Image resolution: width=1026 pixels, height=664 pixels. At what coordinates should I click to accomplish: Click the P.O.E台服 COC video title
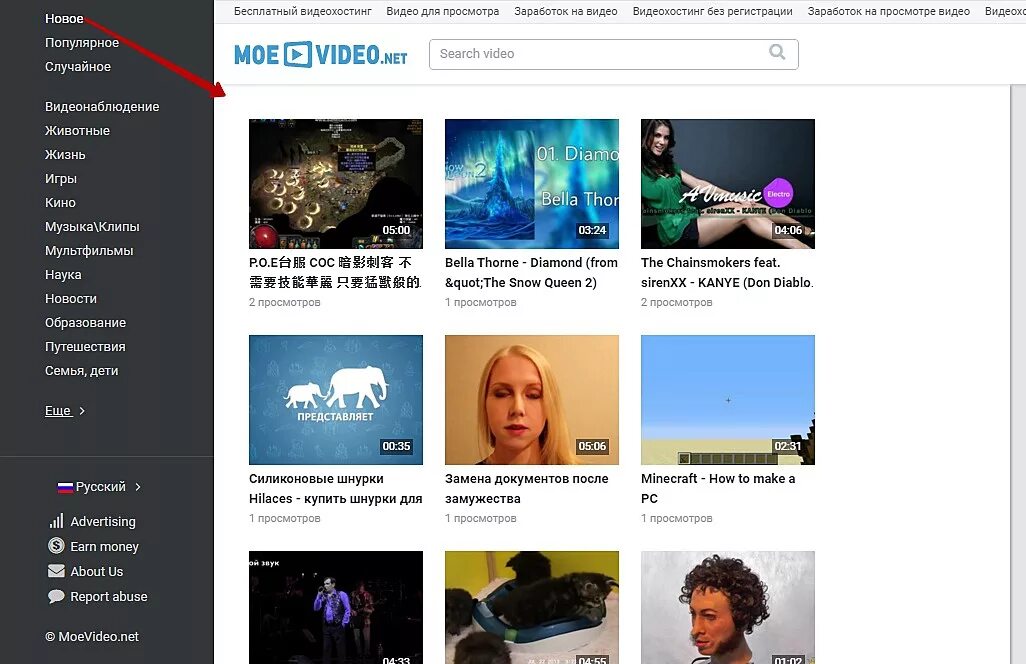point(335,272)
